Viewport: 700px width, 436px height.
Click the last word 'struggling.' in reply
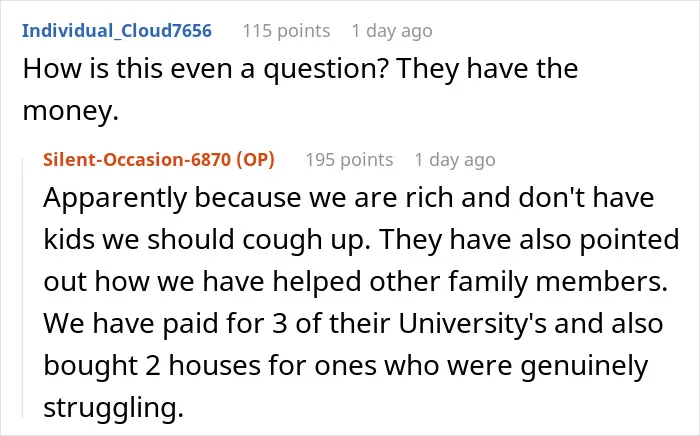113,407
